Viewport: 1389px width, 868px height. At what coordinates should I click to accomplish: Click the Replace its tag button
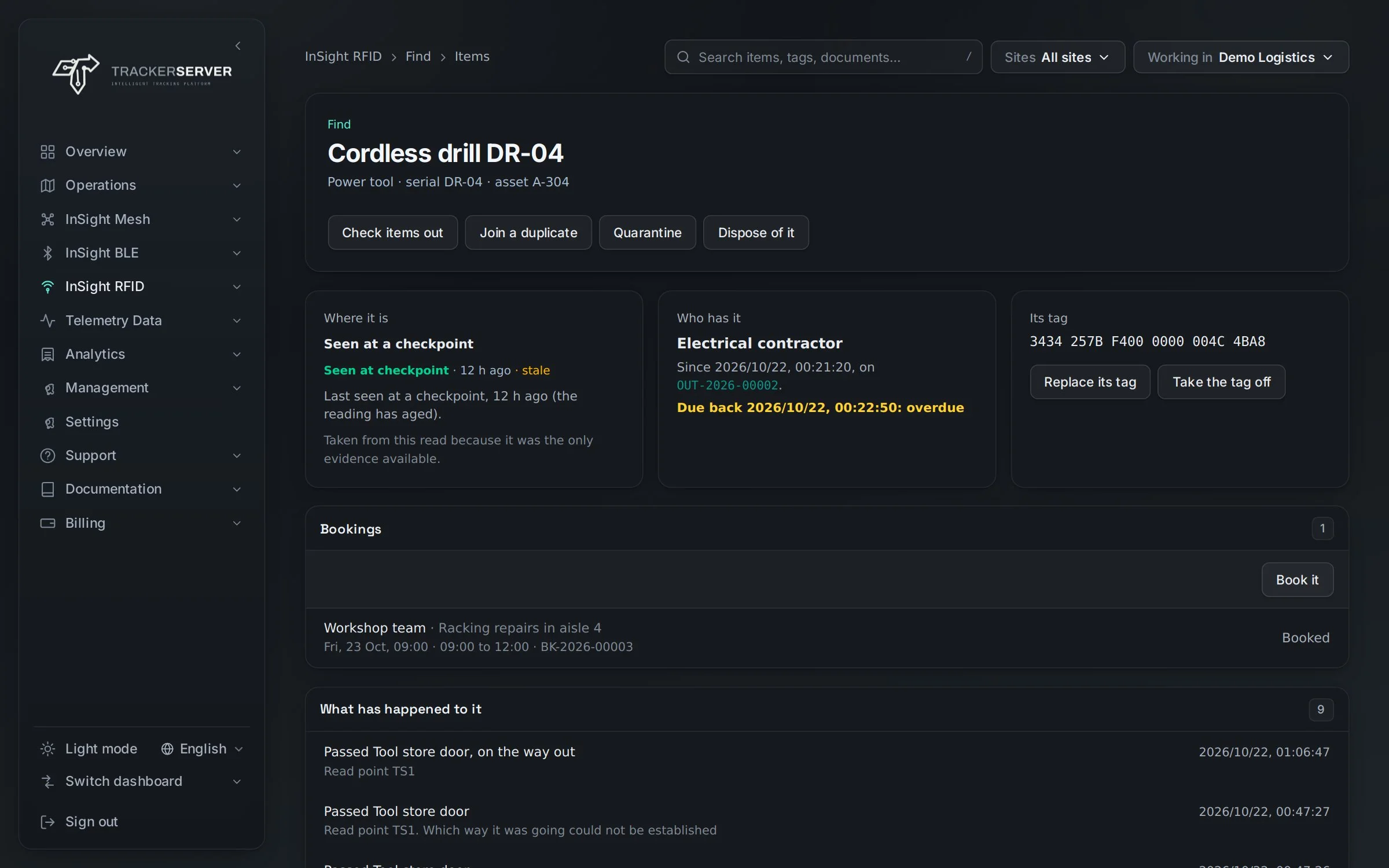pos(1090,382)
